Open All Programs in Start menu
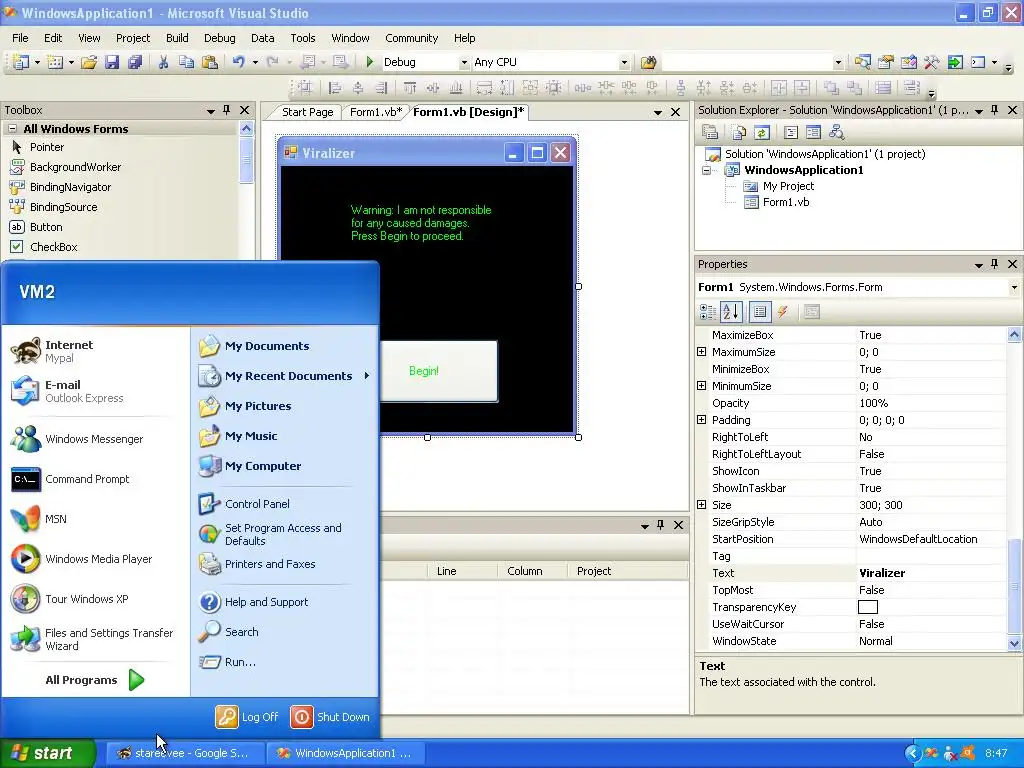This screenshot has height=768, width=1024. 95,680
